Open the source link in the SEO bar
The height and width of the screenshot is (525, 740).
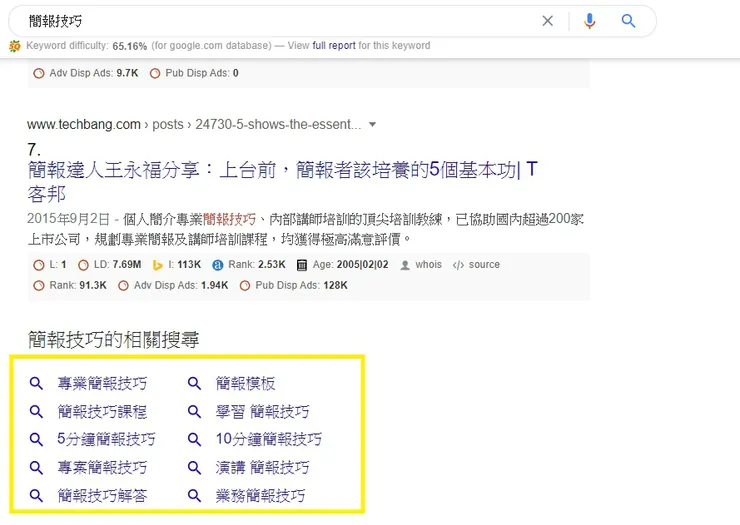[x=484, y=264]
